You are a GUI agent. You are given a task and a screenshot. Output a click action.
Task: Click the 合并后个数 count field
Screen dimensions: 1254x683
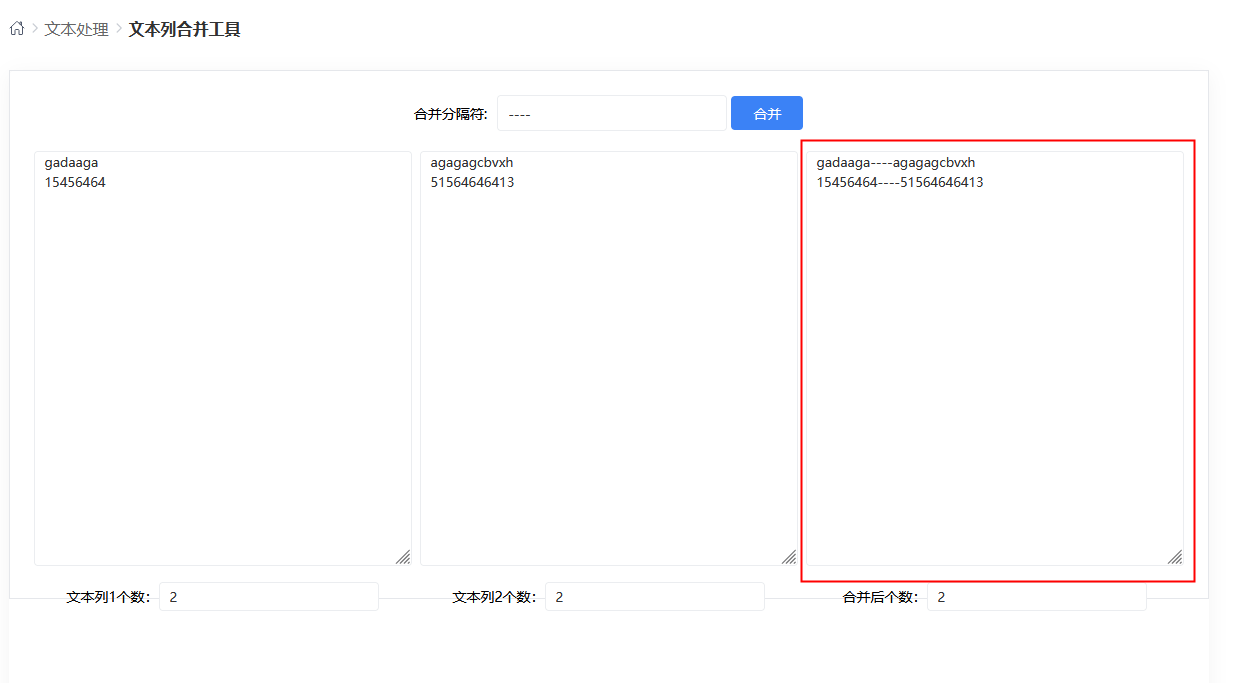click(1037, 596)
